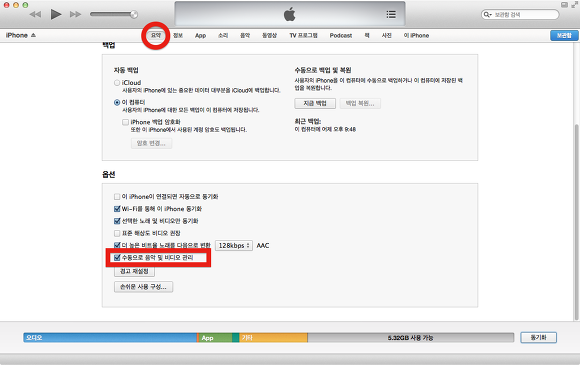Click the blue 오디오 (Audio) storage segment
Image resolution: width=580 pixels, height=365 pixels.
point(110,338)
